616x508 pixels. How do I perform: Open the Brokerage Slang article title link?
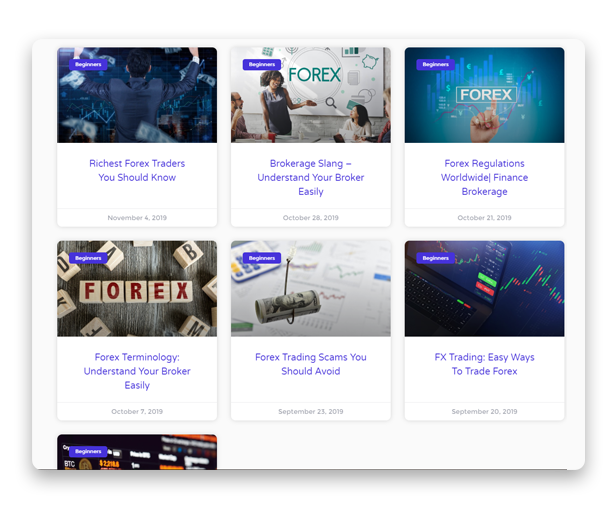click(310, 177)
